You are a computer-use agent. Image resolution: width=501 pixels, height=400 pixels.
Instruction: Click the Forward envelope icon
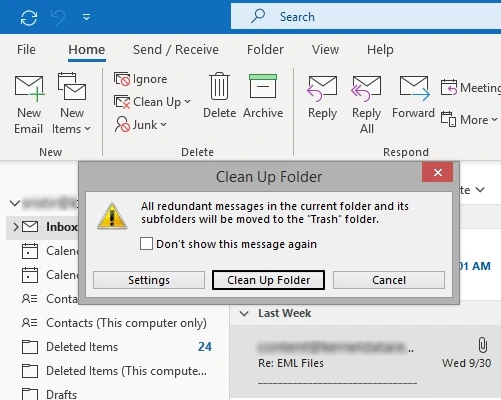[414, 88]
